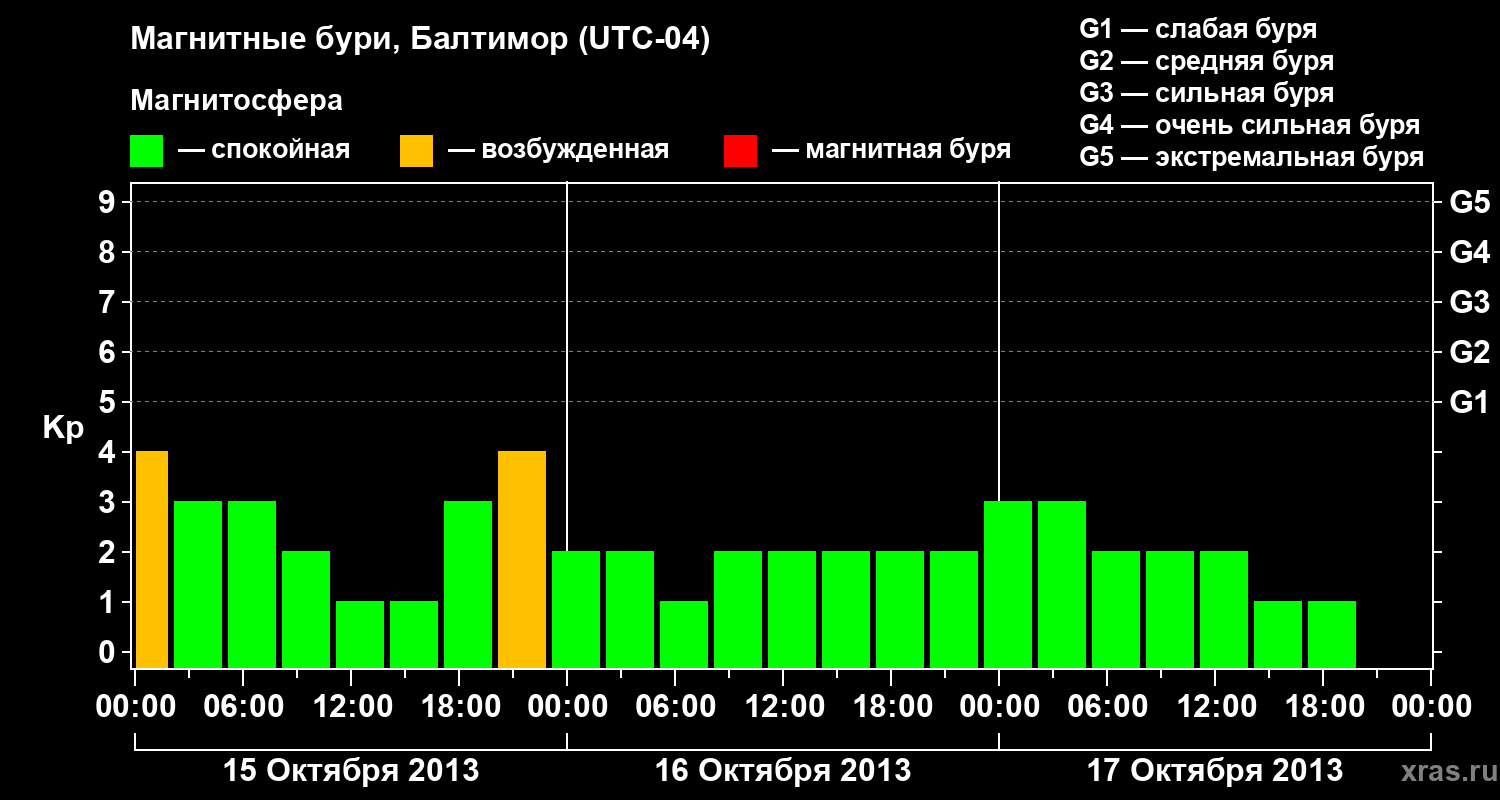1500x800 pixels.
Task: Click the '06:00' time label under 17 October
Action: coord(1107,707)
